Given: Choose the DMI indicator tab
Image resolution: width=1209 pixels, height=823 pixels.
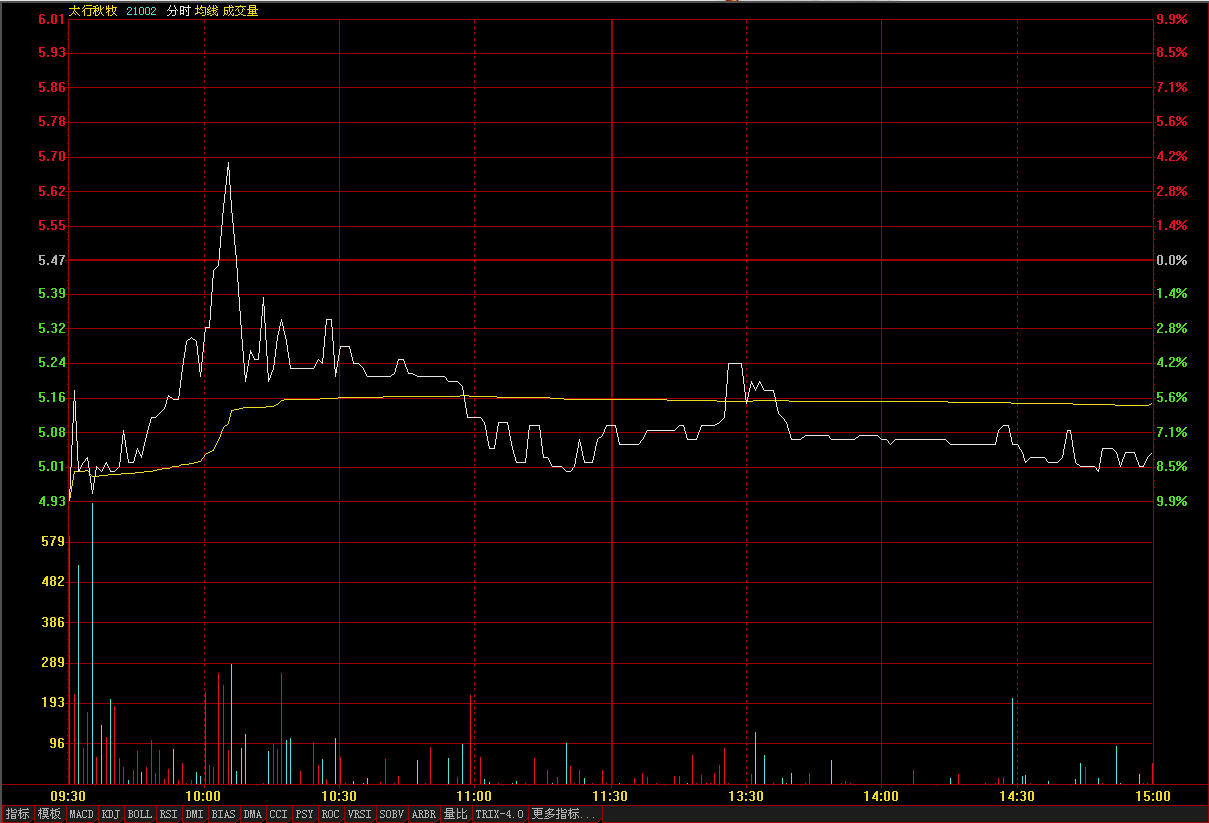Looking at the screenshot, I should pos(194,815).
